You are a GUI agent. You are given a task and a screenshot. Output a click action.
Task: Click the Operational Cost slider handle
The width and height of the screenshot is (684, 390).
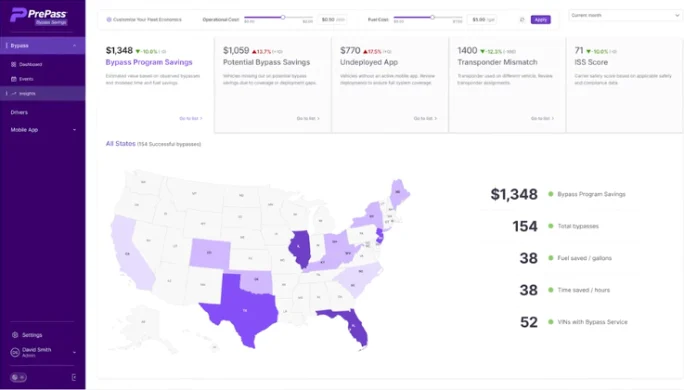(283, 17)
